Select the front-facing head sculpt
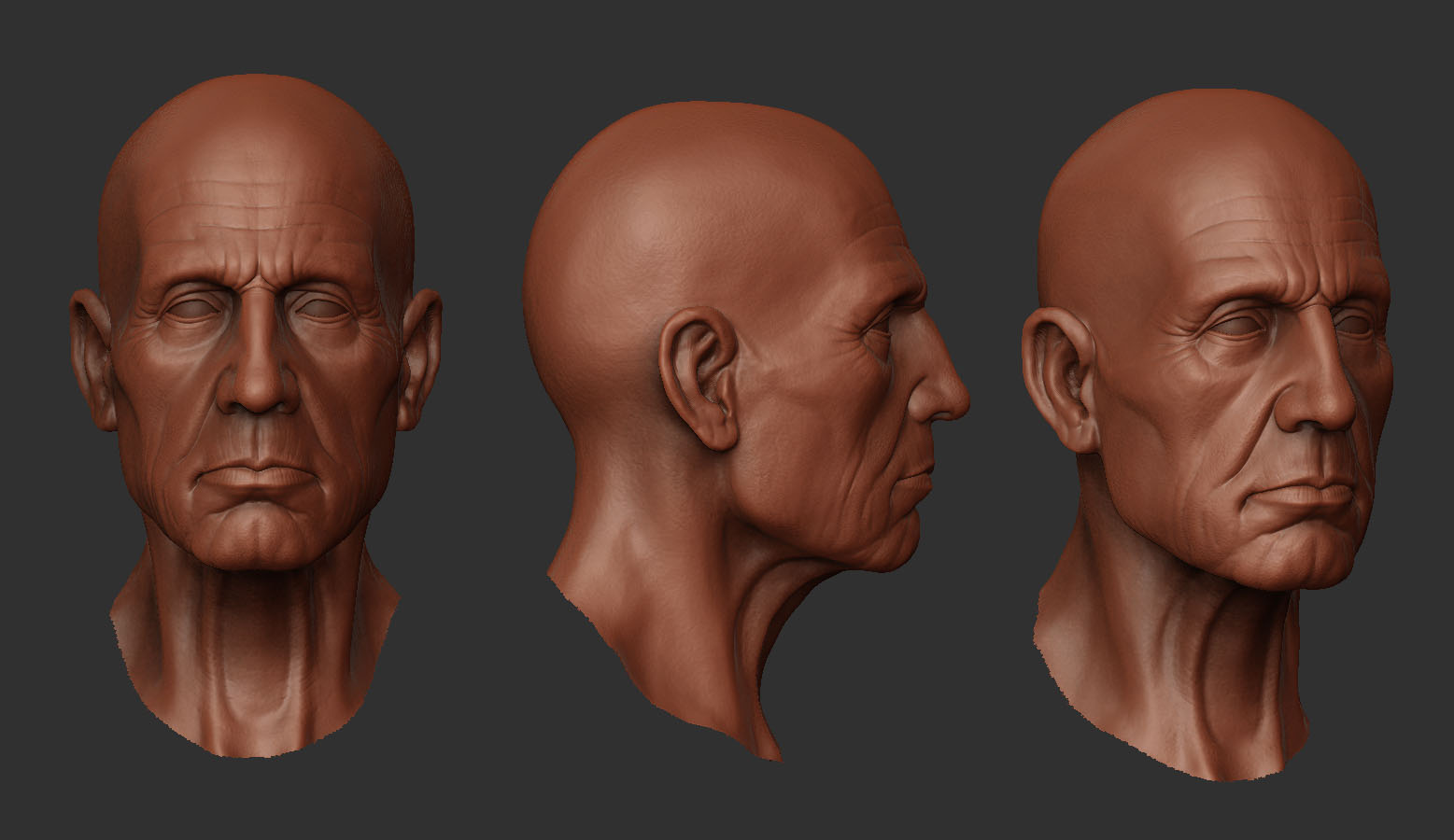Screen dimensions: 1454x840 pos(256,415)
